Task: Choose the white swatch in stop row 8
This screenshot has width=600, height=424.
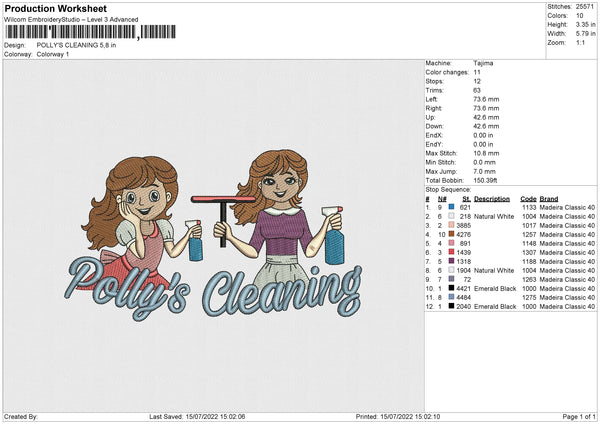Action: (x=452, y=270)
